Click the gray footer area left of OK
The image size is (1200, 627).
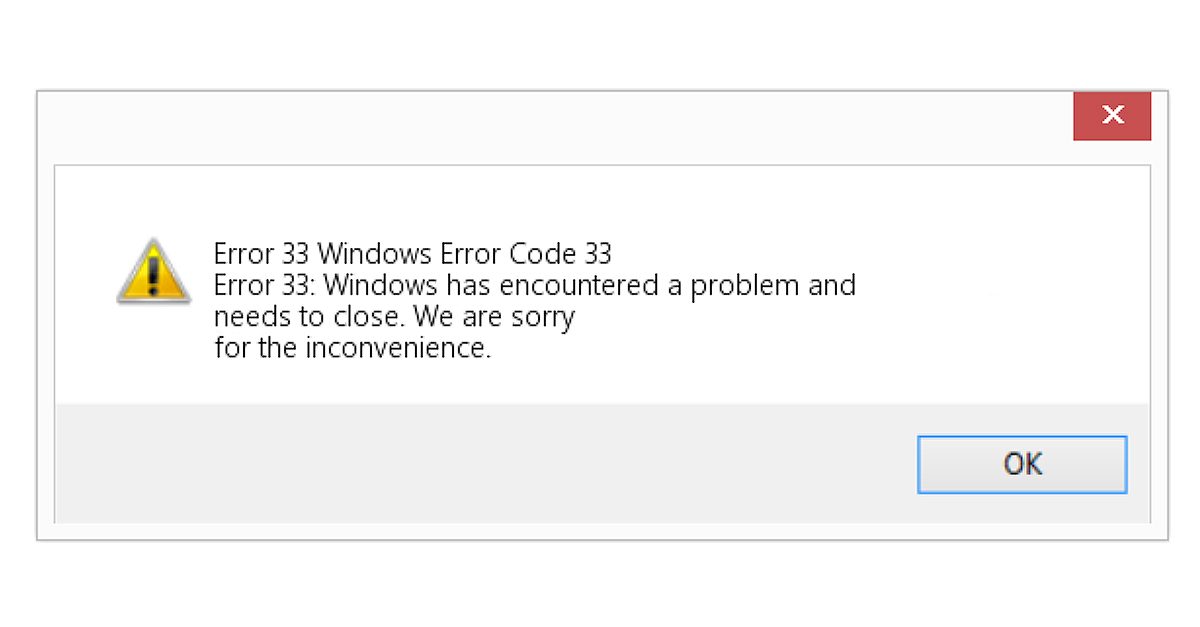[480, 463]
